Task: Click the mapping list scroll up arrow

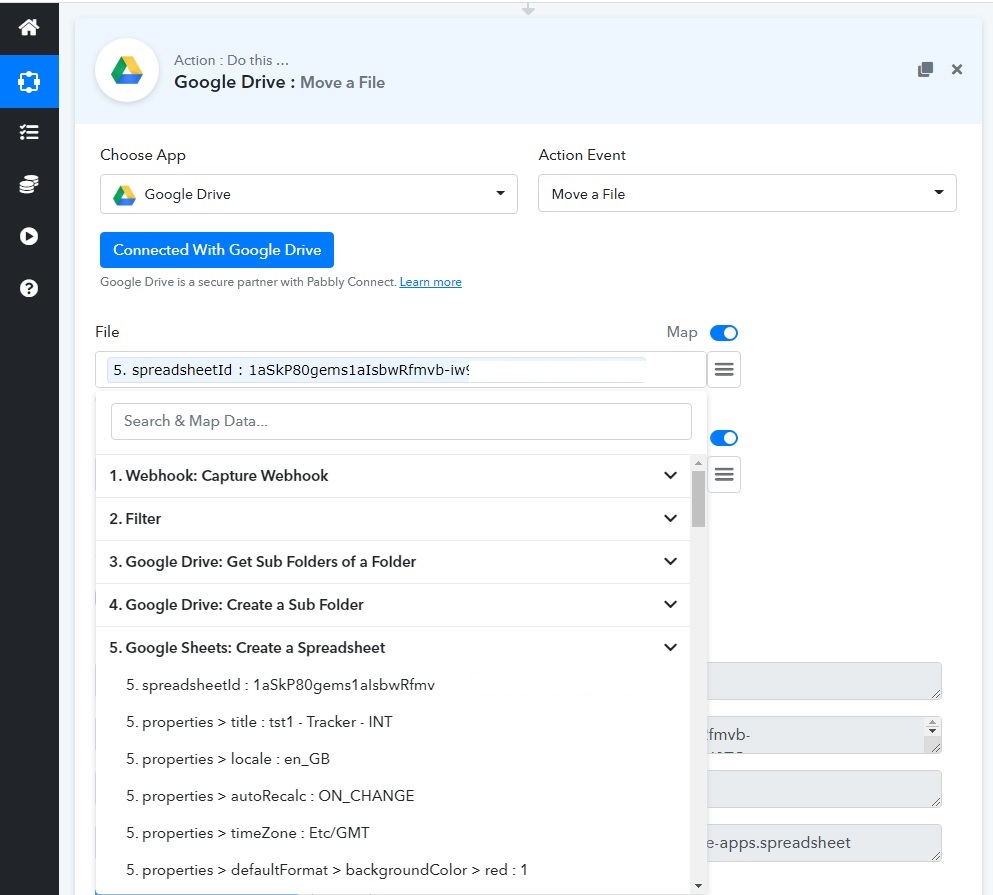Action: click(x=698, y=463)
